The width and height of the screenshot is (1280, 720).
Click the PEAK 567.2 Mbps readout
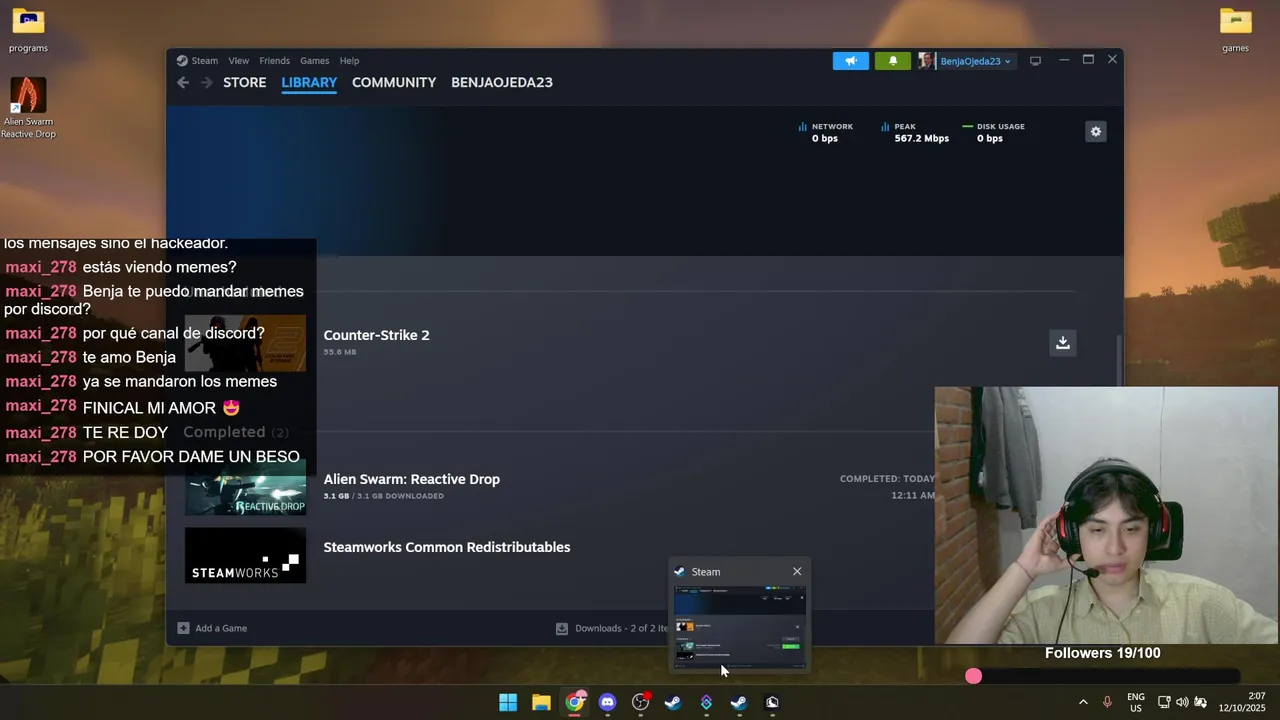click(914, 132)
